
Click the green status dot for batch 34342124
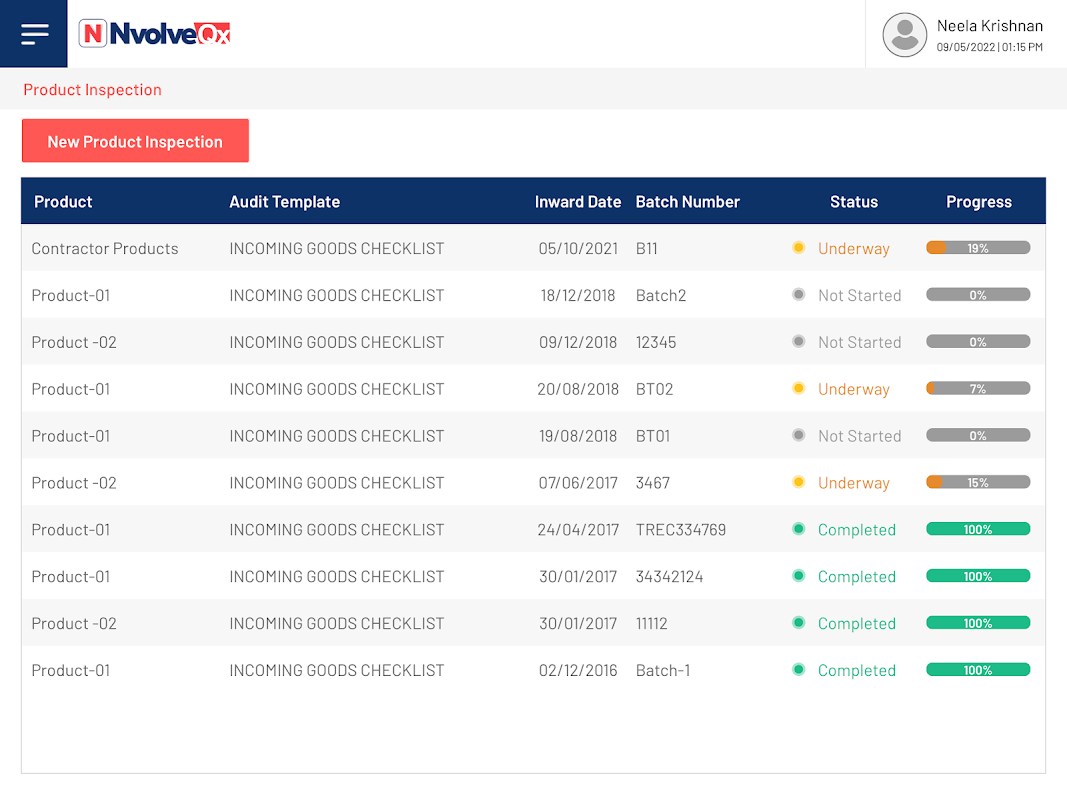pyautogui.click(x=799, y=576)
